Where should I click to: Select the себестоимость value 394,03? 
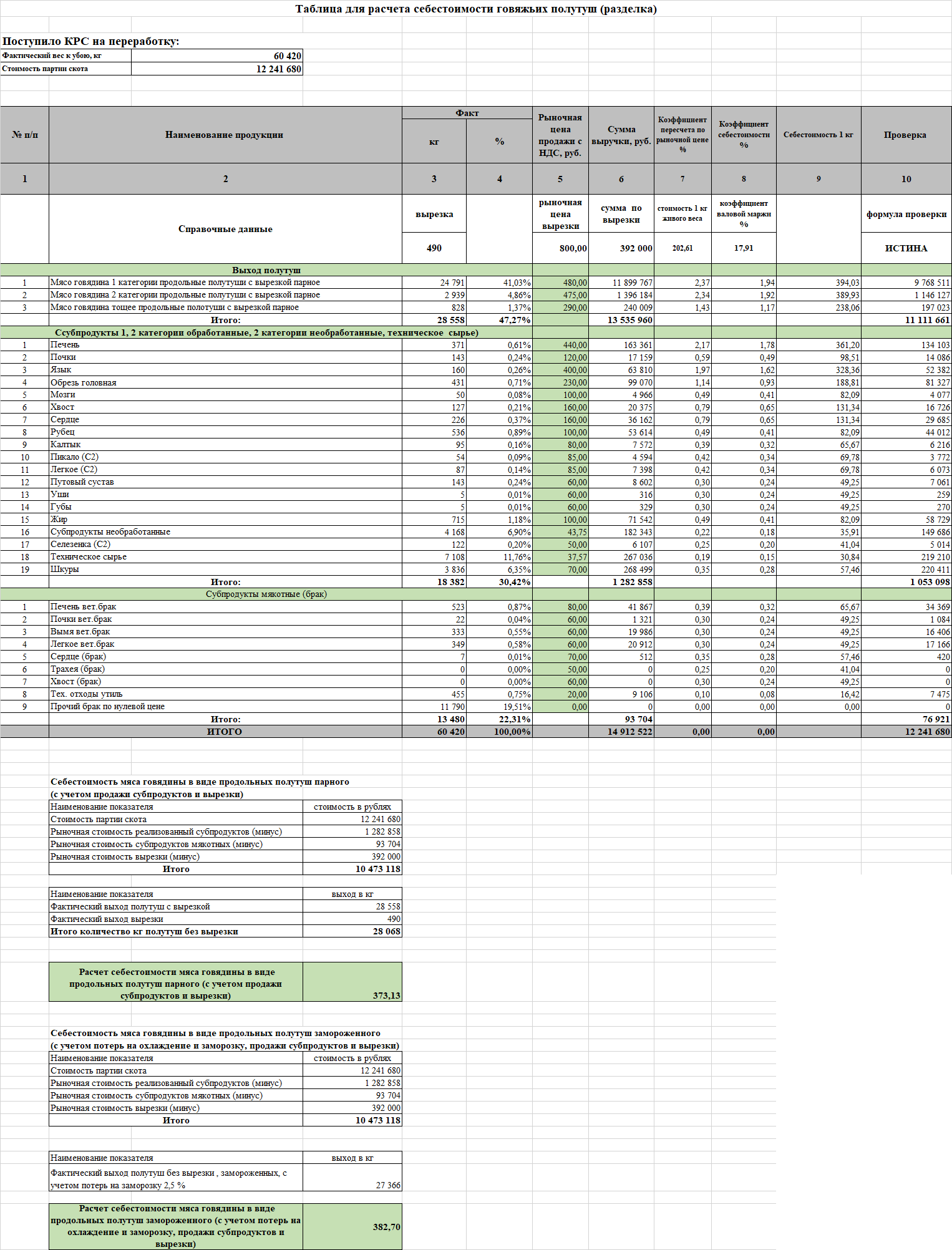818,283
